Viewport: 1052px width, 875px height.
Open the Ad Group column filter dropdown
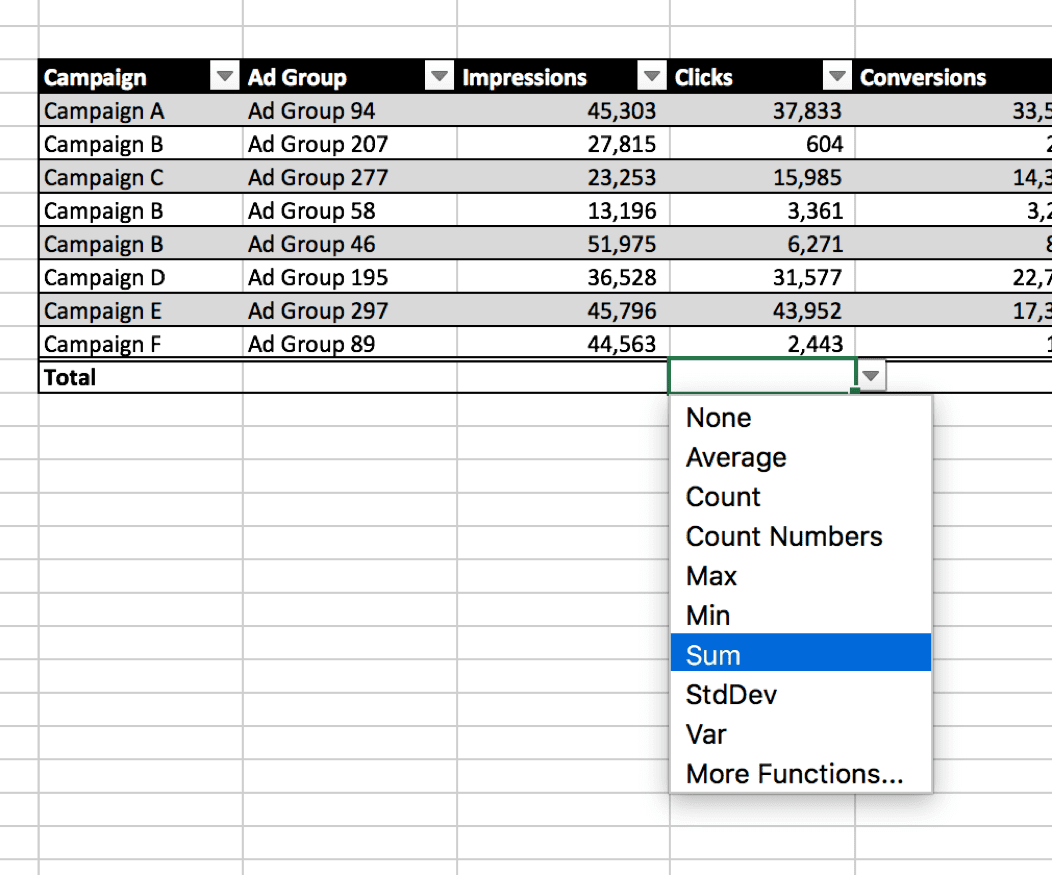439,75
